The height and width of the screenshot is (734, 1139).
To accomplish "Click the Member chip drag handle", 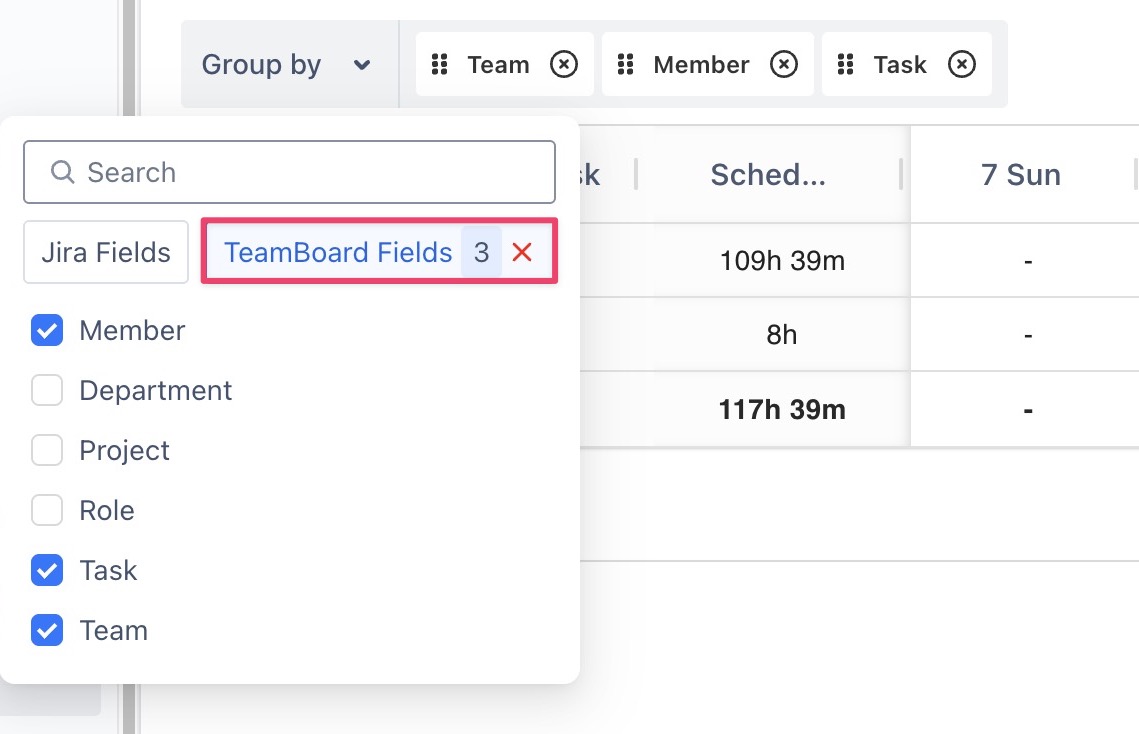I will tap(626, 65).
